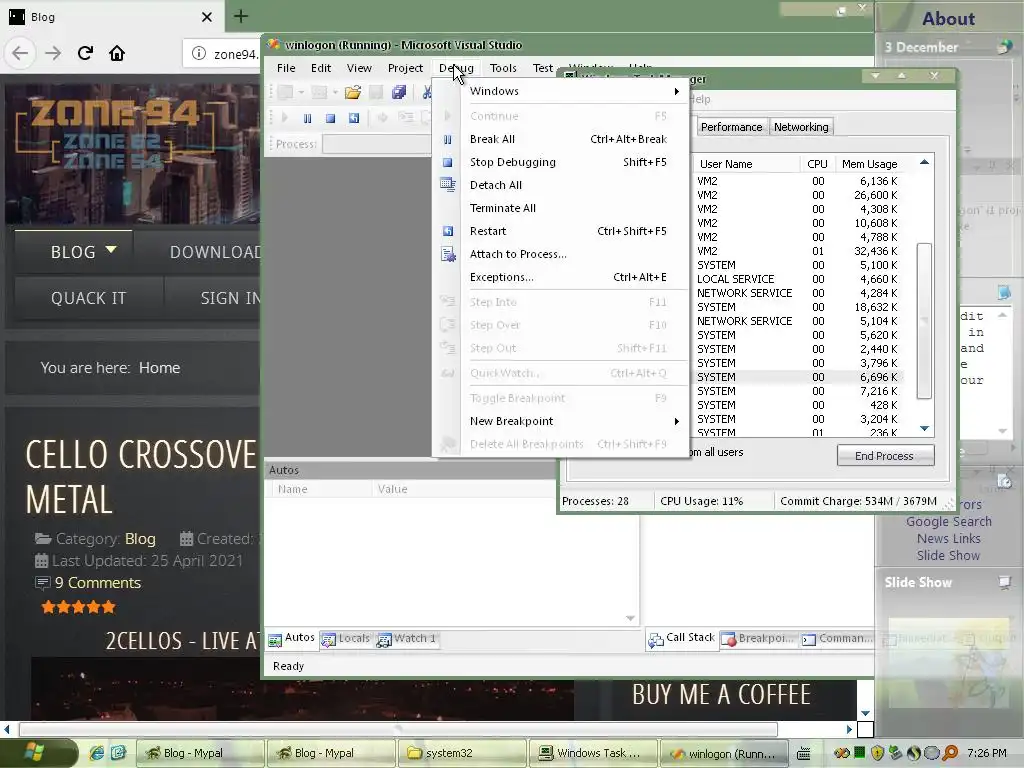Launch Internet Explorer from quick launch

97,753
